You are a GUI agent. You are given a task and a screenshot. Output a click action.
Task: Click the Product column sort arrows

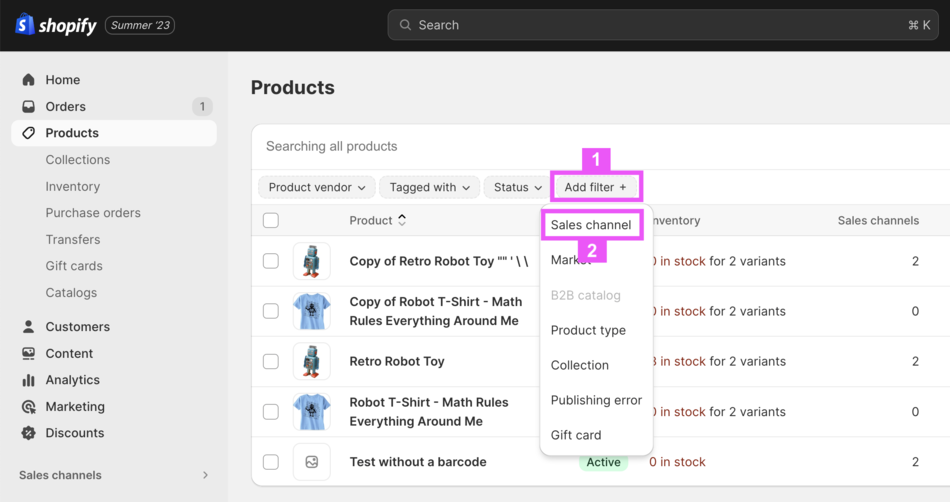(402, 220)
